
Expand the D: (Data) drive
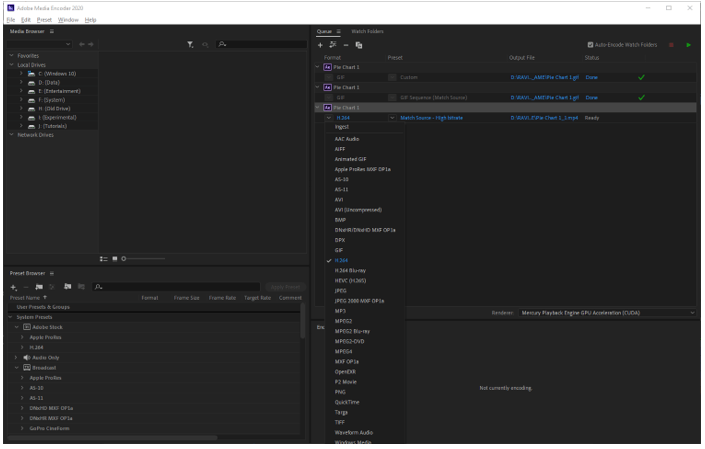(x=21, y=83)
